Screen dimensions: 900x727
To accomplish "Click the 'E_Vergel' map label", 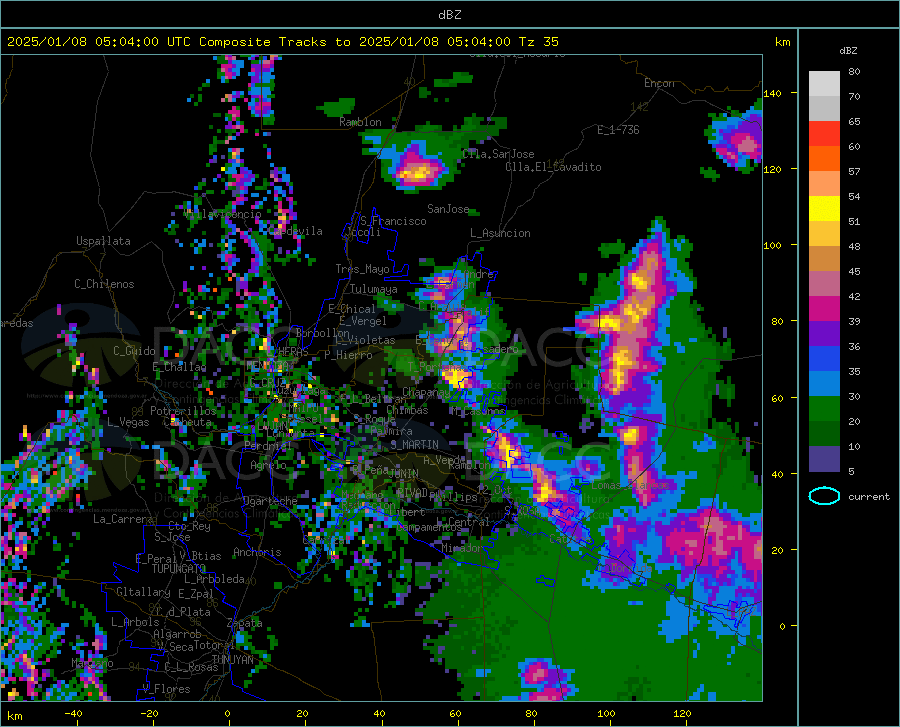I will (363, 321).
